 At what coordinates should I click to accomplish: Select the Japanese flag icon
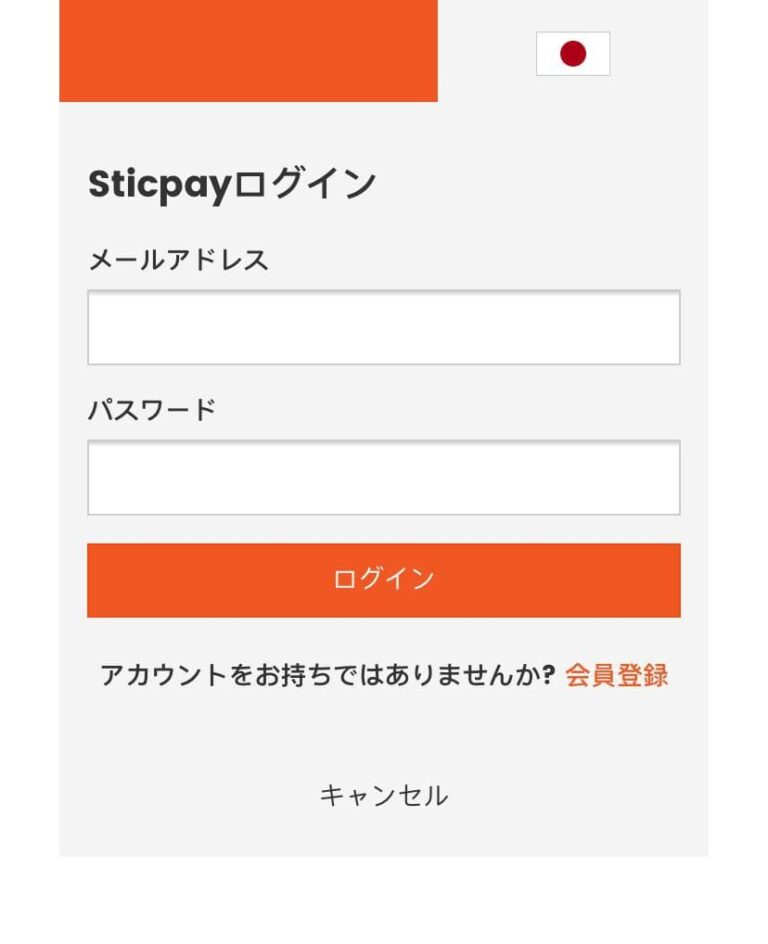click(572, 54)
